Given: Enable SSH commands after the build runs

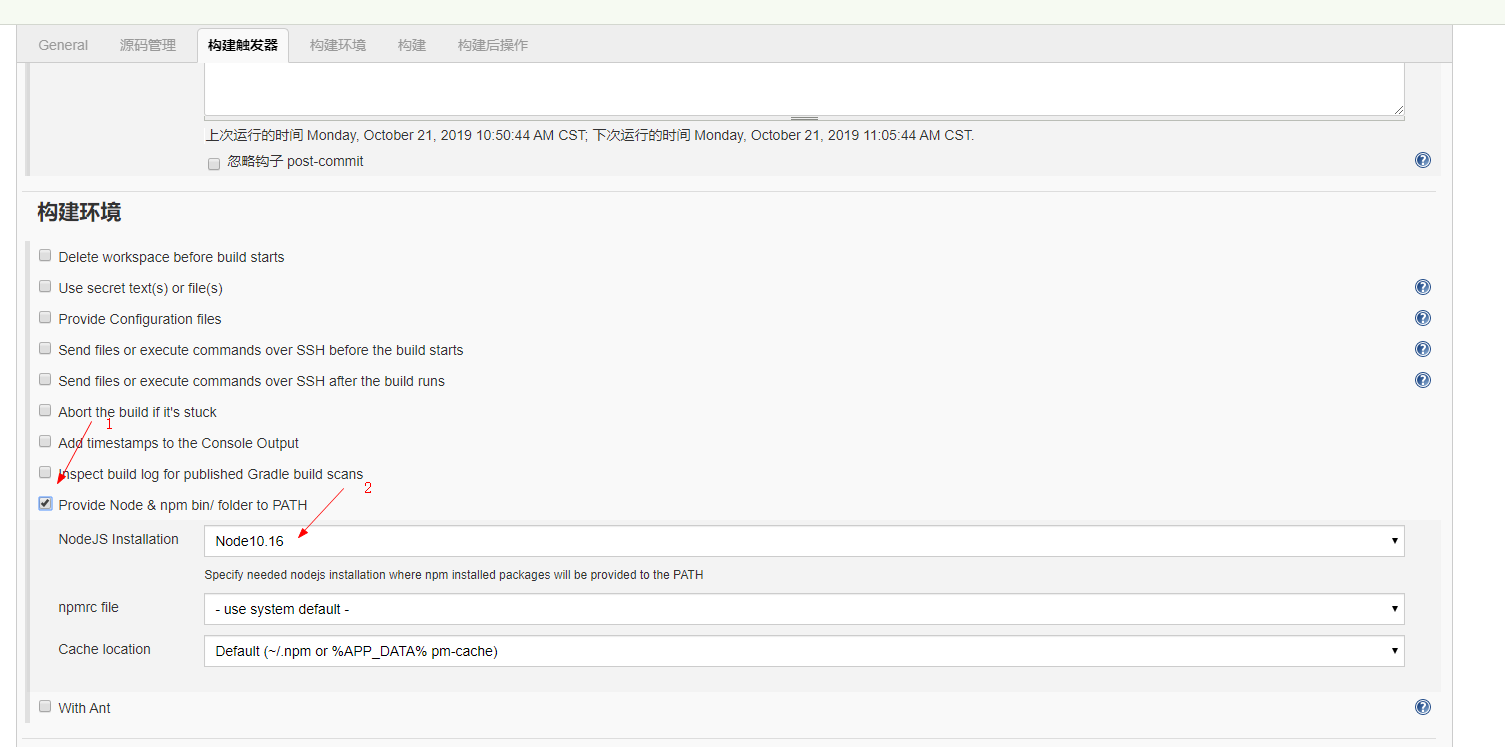Looking at the screenshot, I should (x=45, y=380).
